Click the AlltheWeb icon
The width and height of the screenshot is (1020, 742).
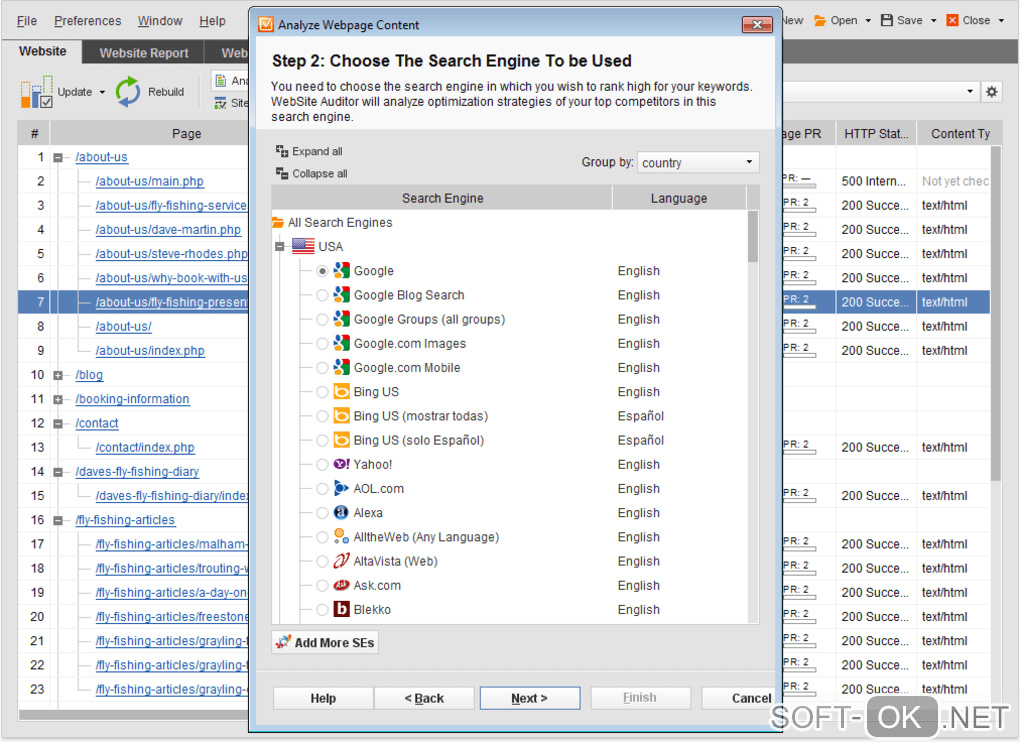coord(342,537)
